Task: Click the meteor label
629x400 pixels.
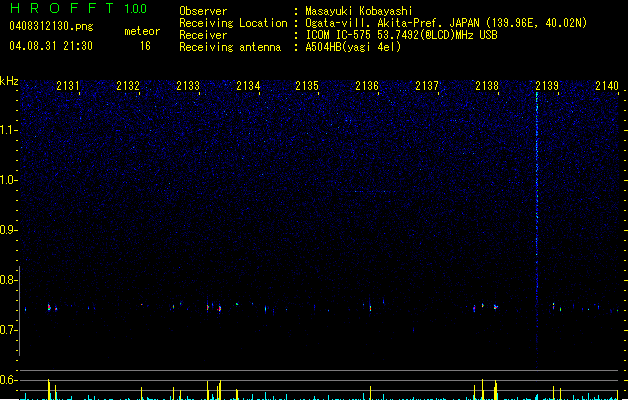Action: click(142, 31)
